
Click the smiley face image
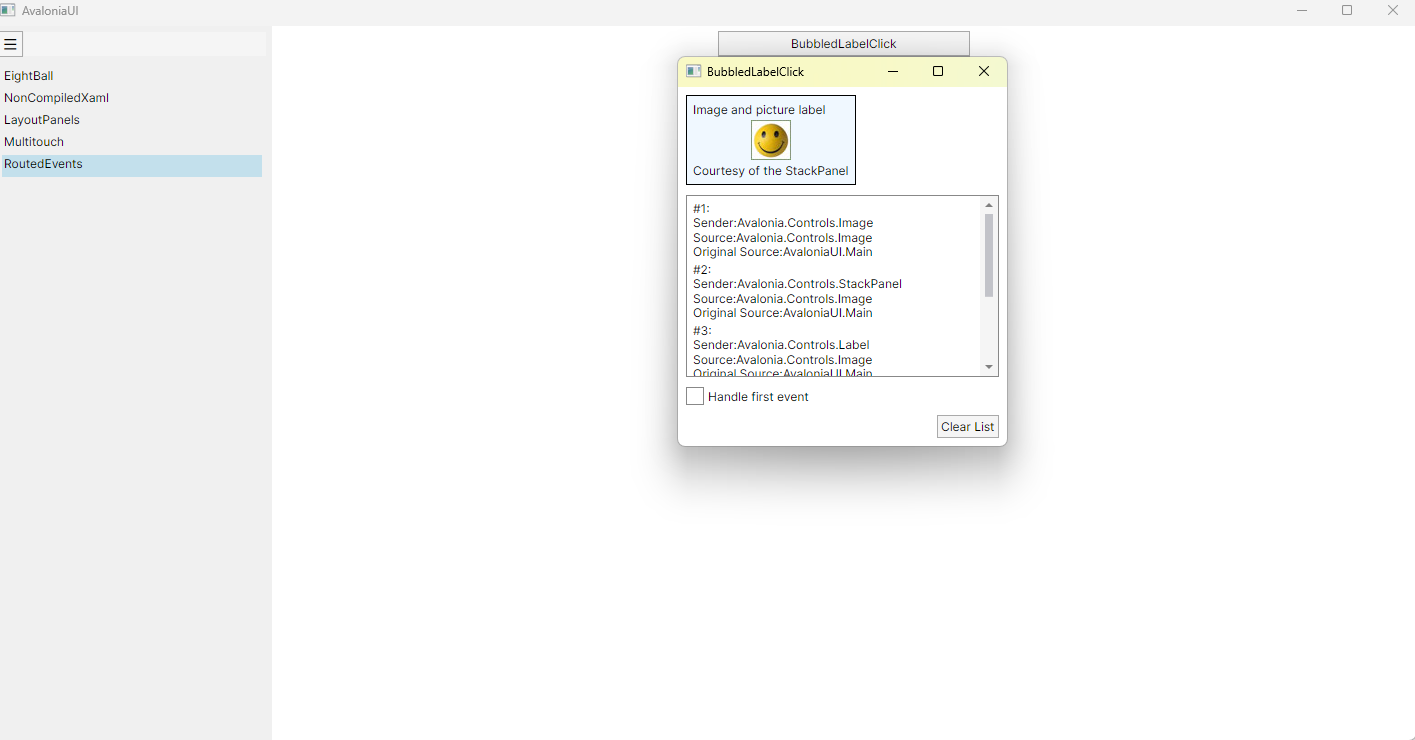click(x=771, y=140)
